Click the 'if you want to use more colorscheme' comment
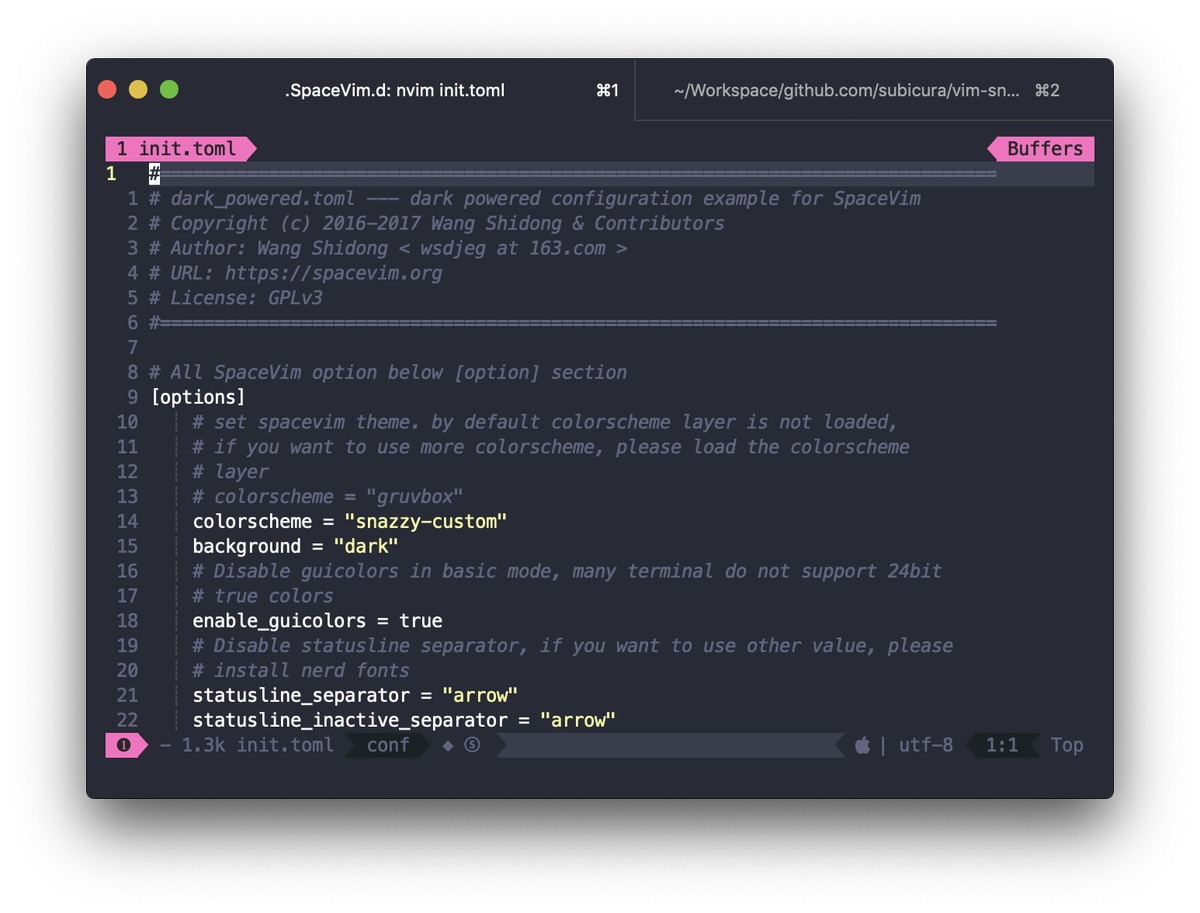Viewport: 1200px width, 913px height. 551,447
